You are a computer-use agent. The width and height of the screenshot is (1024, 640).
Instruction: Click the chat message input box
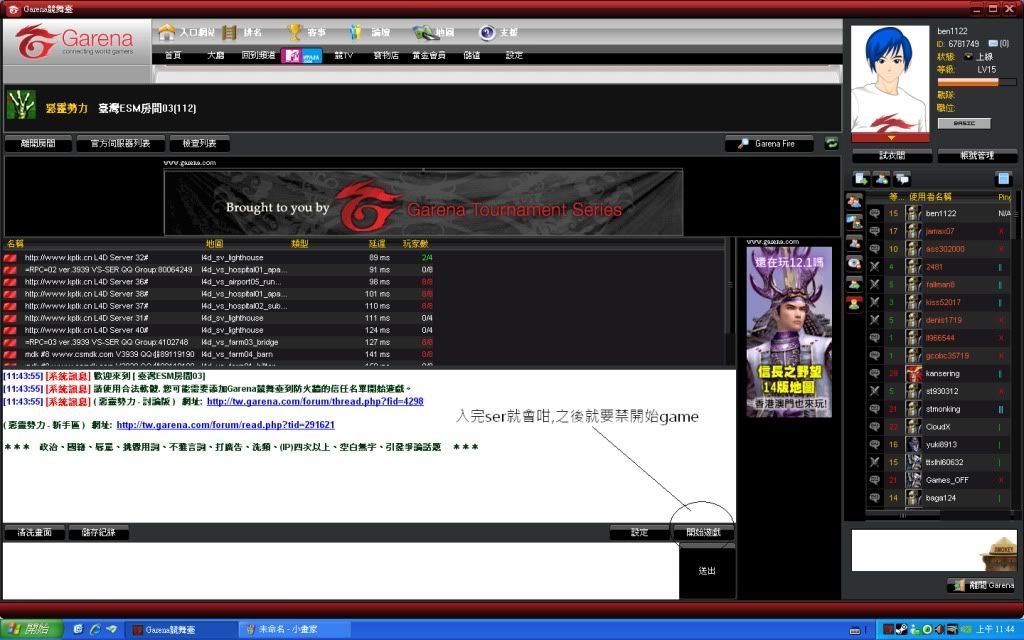click(x=341, y=570)
